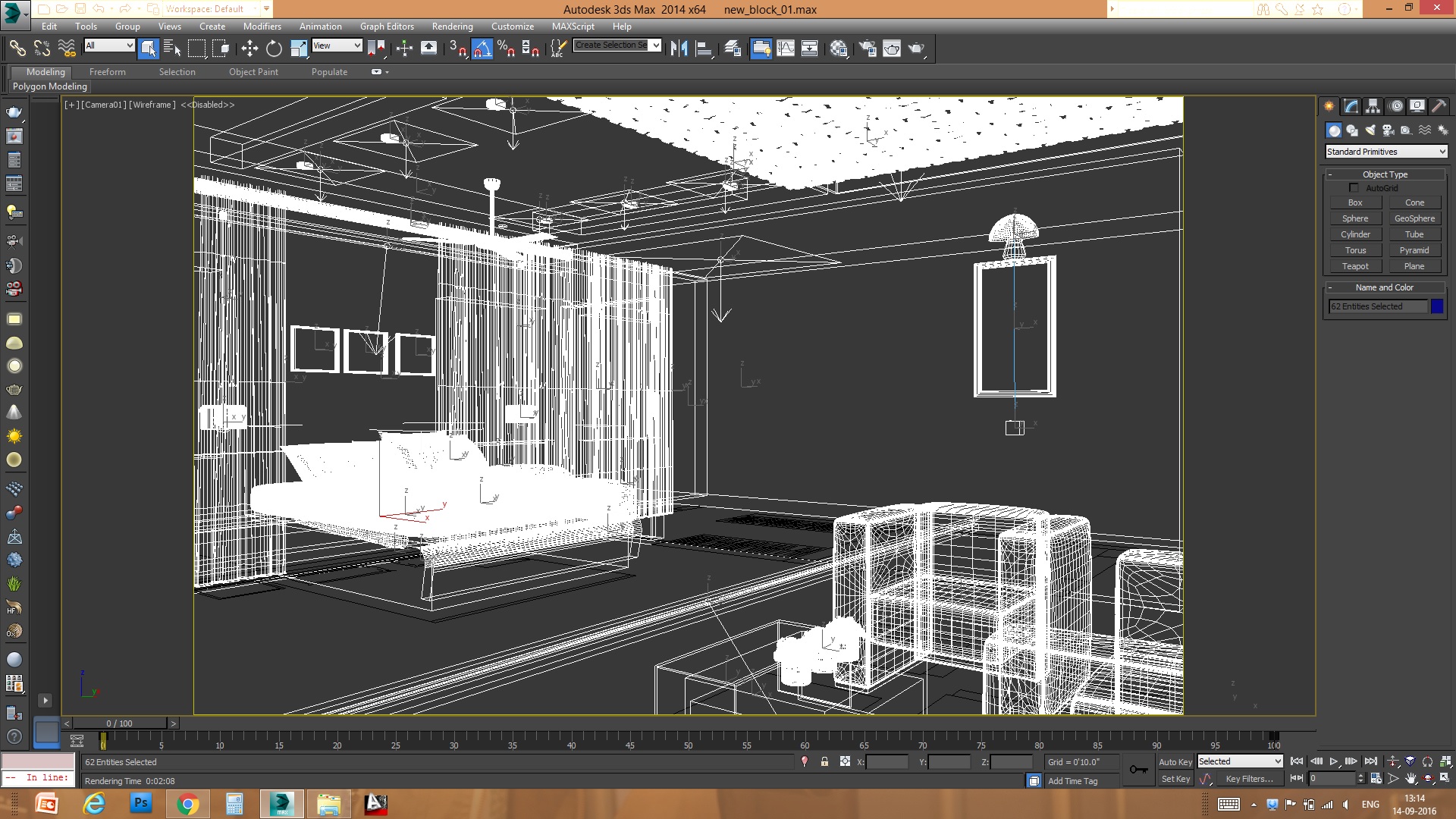The height and width of the screenshot is (819, 1456).
Task: Click the blue object color swatch
Action: [x=1437, y=306]
